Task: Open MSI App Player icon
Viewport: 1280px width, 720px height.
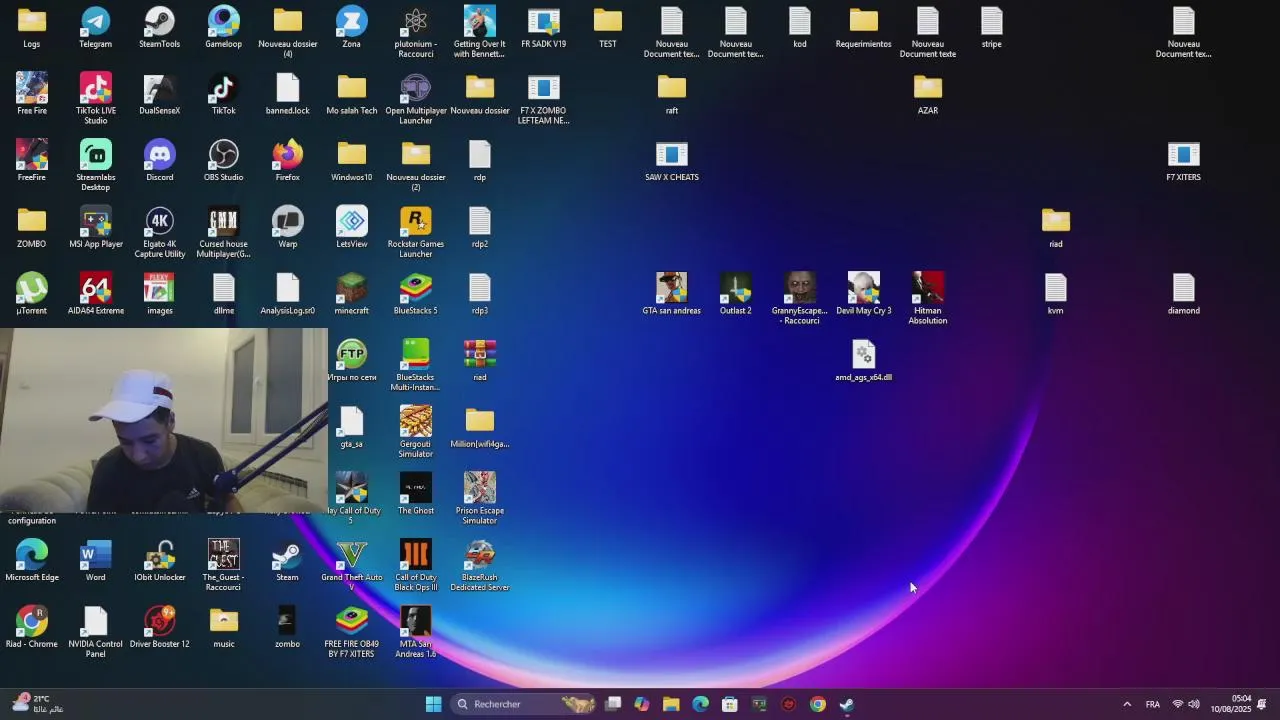Action: pyautogui.click(x=96, y=227)
